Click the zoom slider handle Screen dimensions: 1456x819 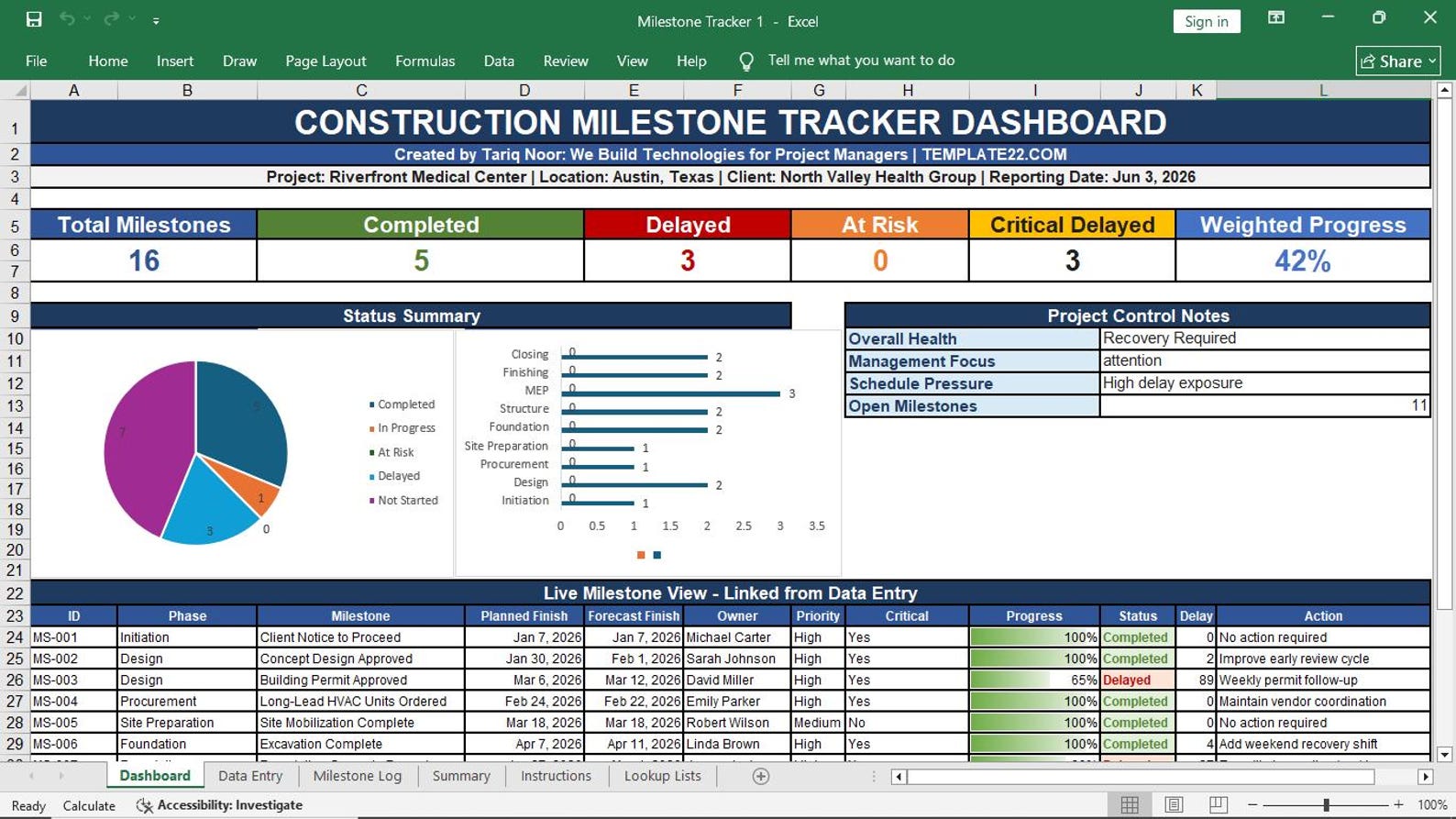pyautogui.click(x=1326, y=805)
